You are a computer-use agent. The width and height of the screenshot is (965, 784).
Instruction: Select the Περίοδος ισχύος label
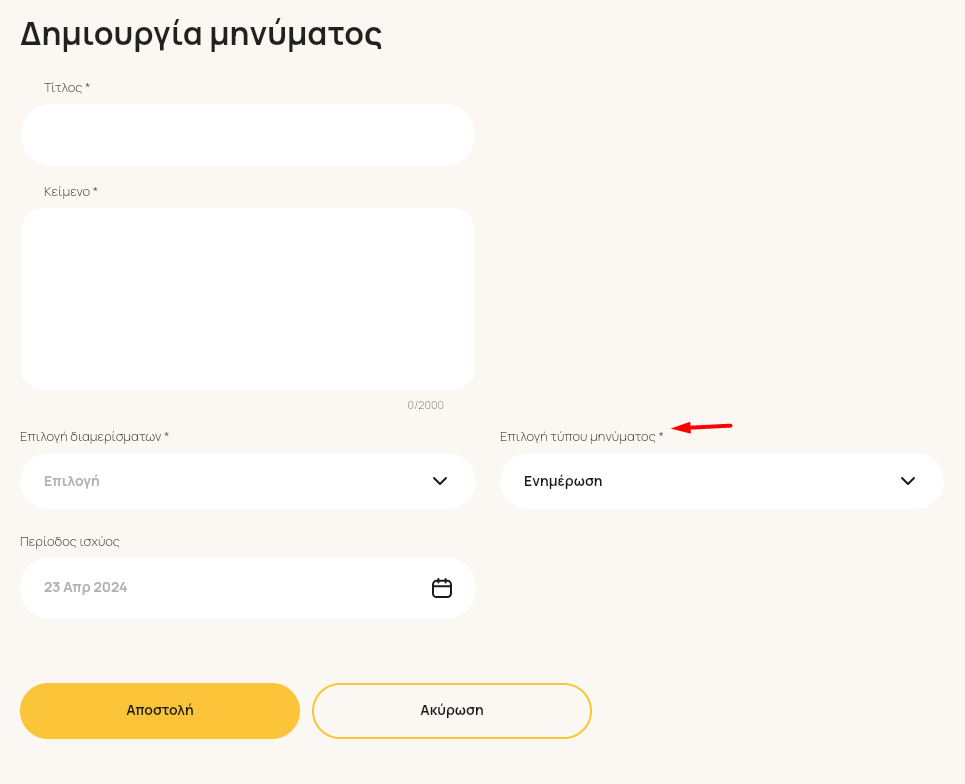(x=70, y=542)
